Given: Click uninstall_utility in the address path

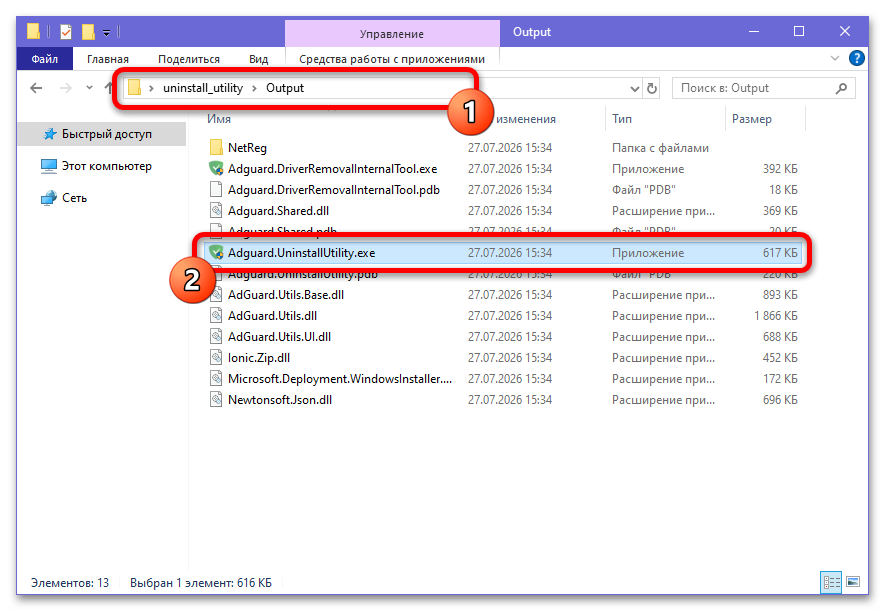Looking at the screenshot, I should 203,88.
